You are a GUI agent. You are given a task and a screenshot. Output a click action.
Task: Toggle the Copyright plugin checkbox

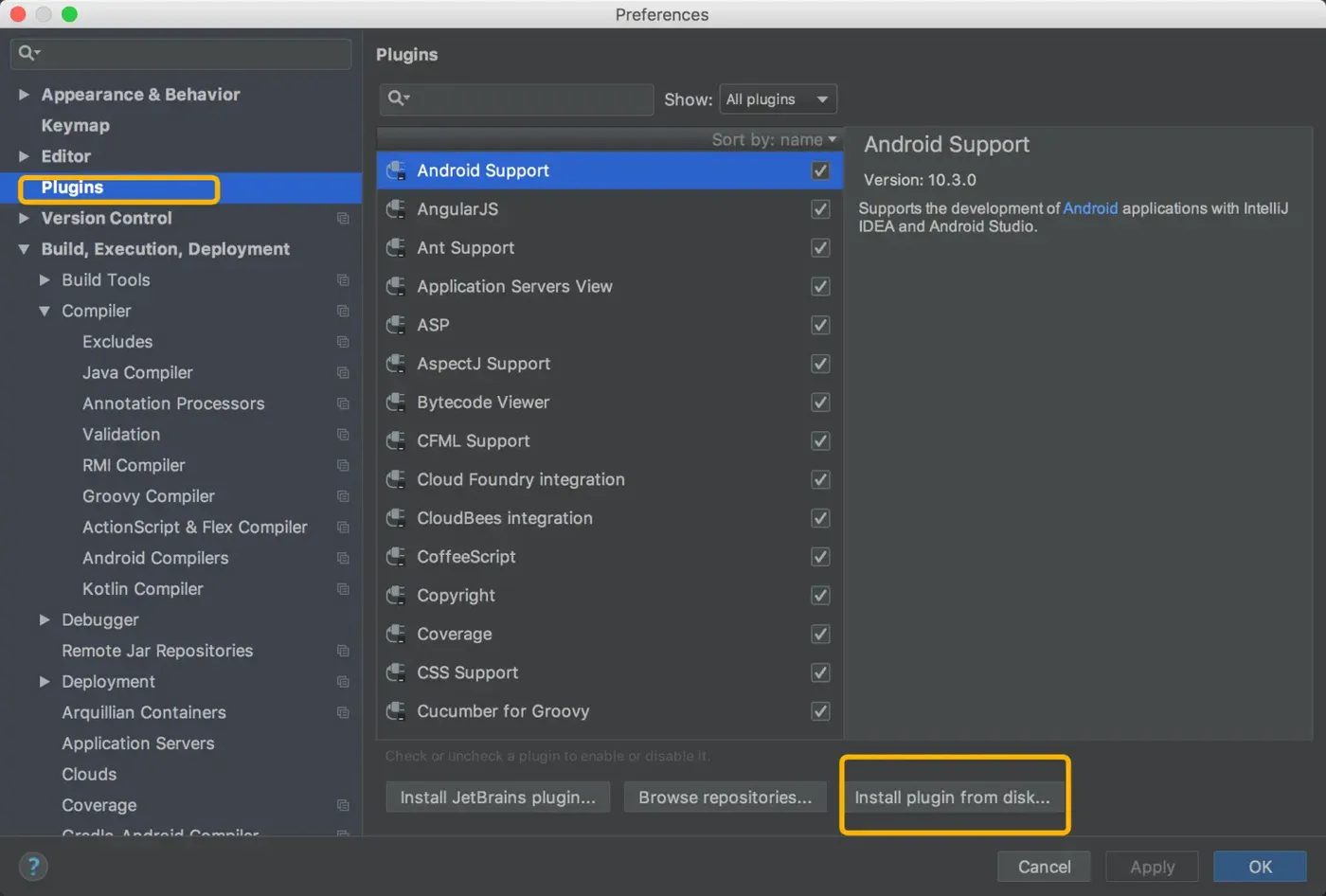coord(820,596)
